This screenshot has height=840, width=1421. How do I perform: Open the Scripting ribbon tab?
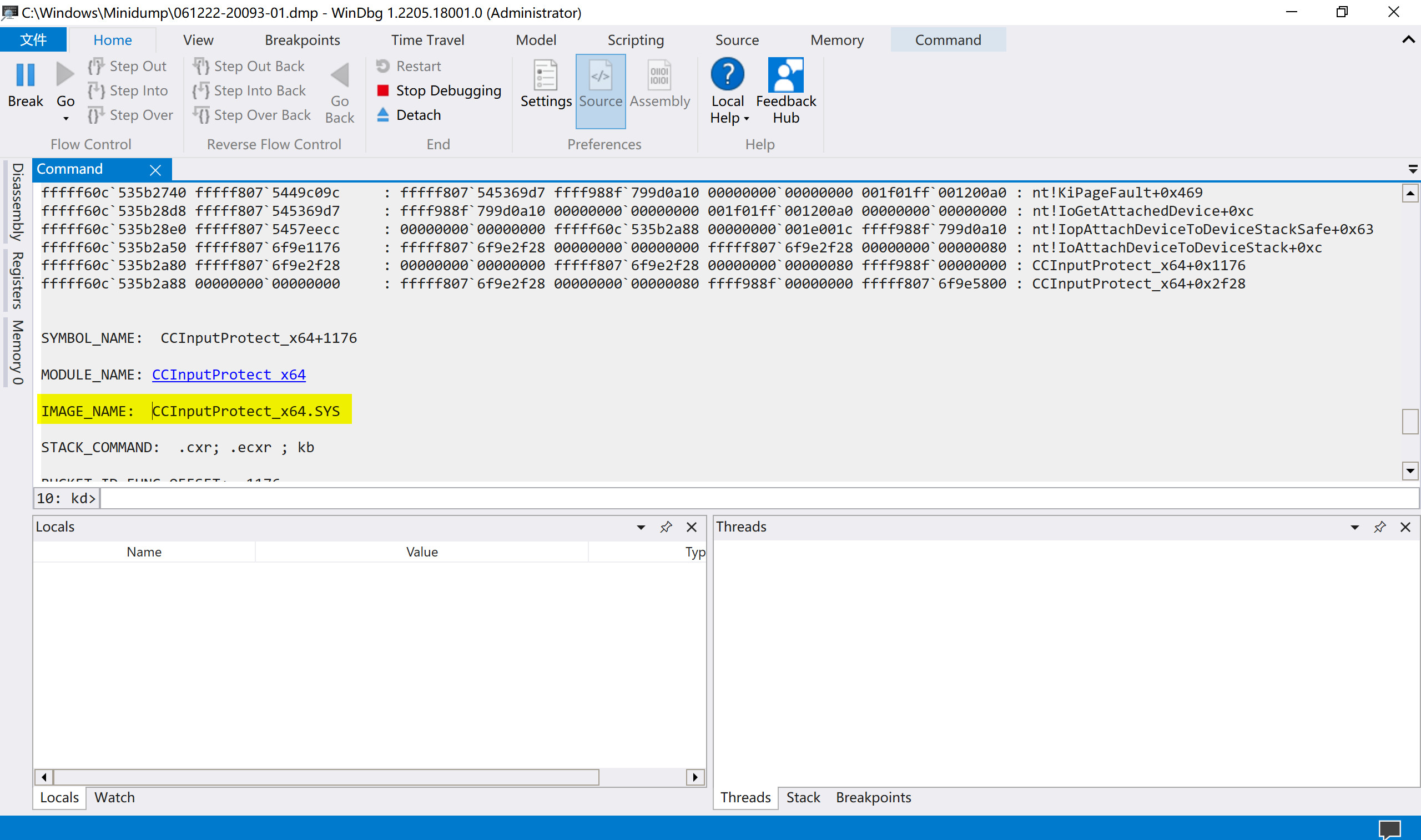coord(636,39)
